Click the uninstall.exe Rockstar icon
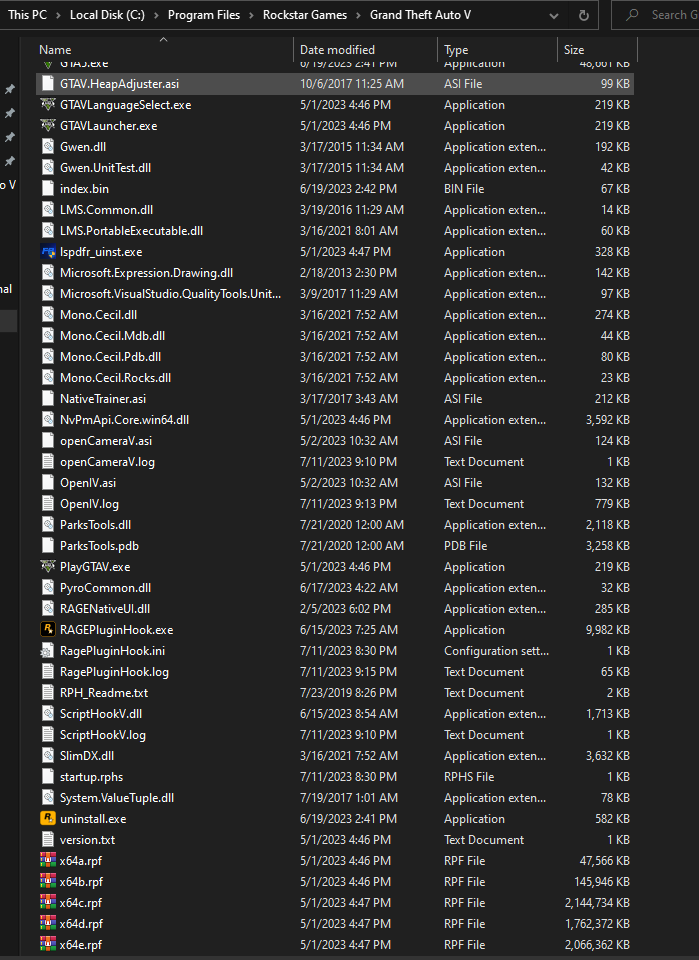The width and height of the screenshot is (699, 960). 48,819
